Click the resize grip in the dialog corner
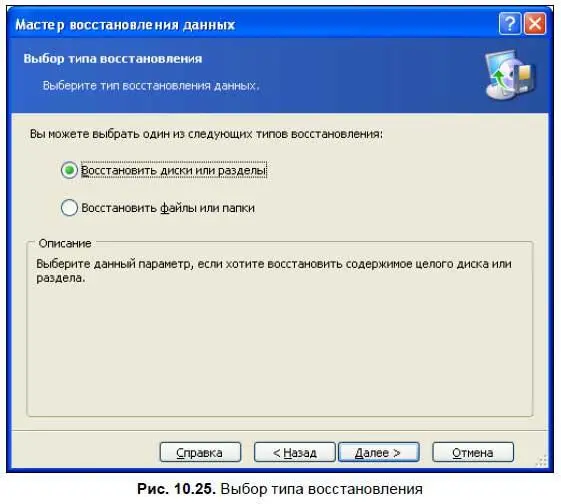 [542, 461]
